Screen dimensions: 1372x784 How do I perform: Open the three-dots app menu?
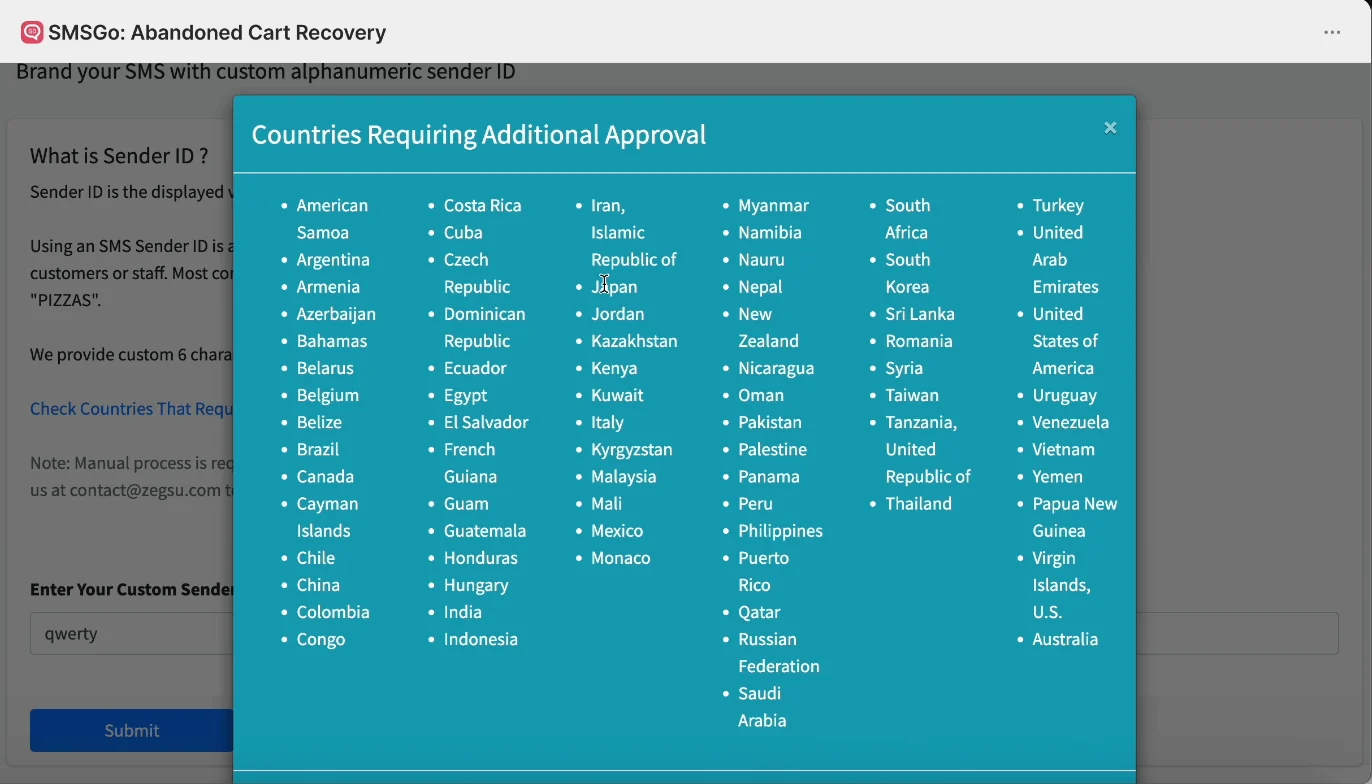[x=1332, y=33]
